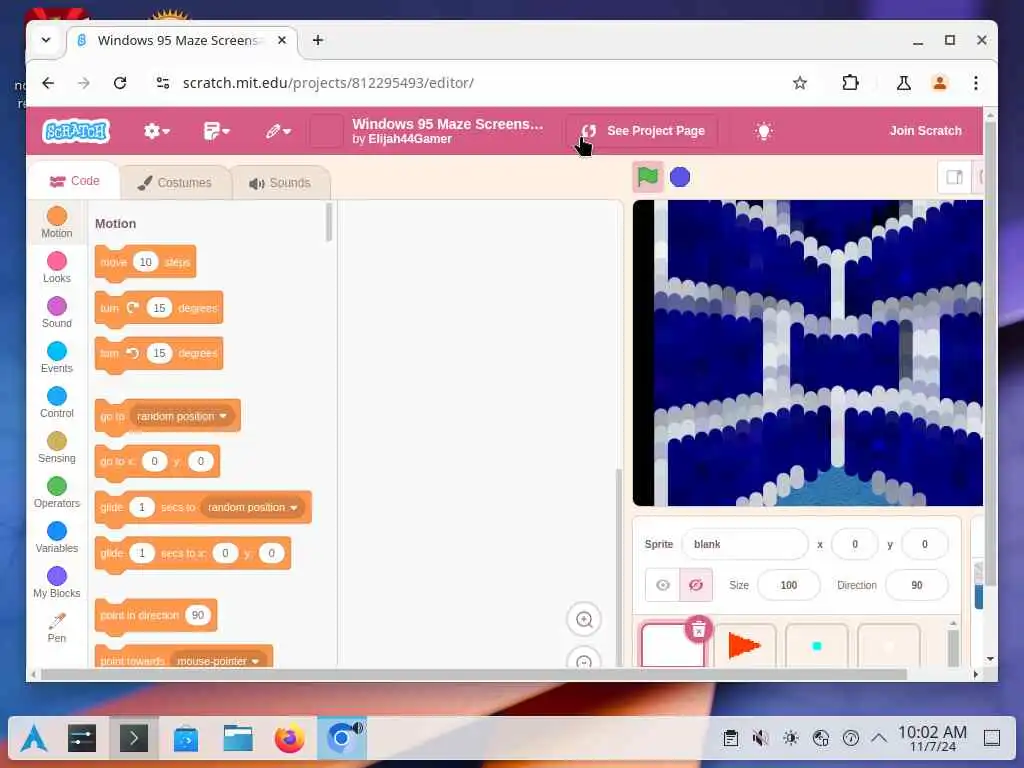This screenshot has height=768, width=1024.
Task: Click the green flag to run
Action: 647,177
